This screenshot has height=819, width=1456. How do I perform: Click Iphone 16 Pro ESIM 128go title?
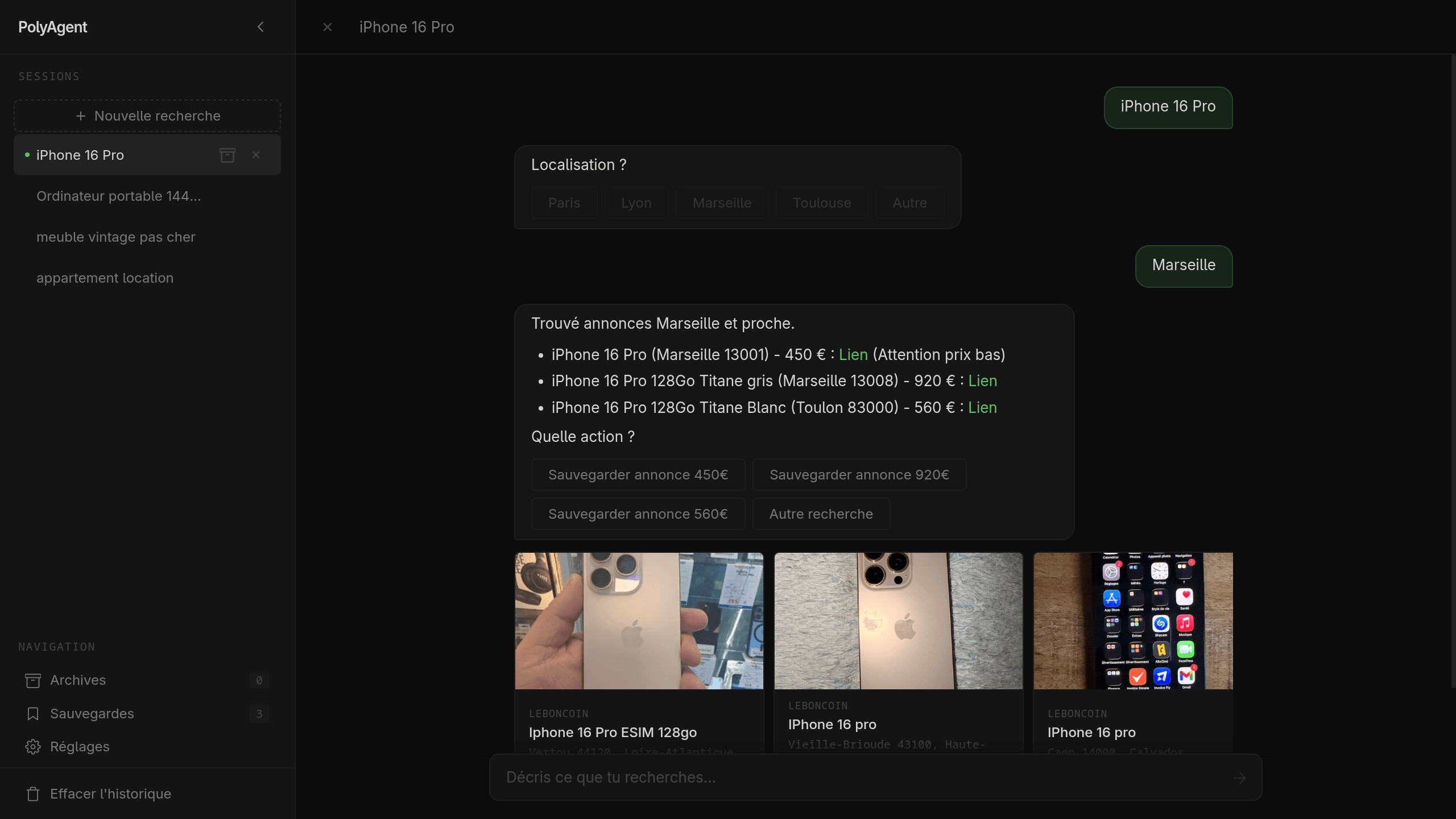pos(613,733)
